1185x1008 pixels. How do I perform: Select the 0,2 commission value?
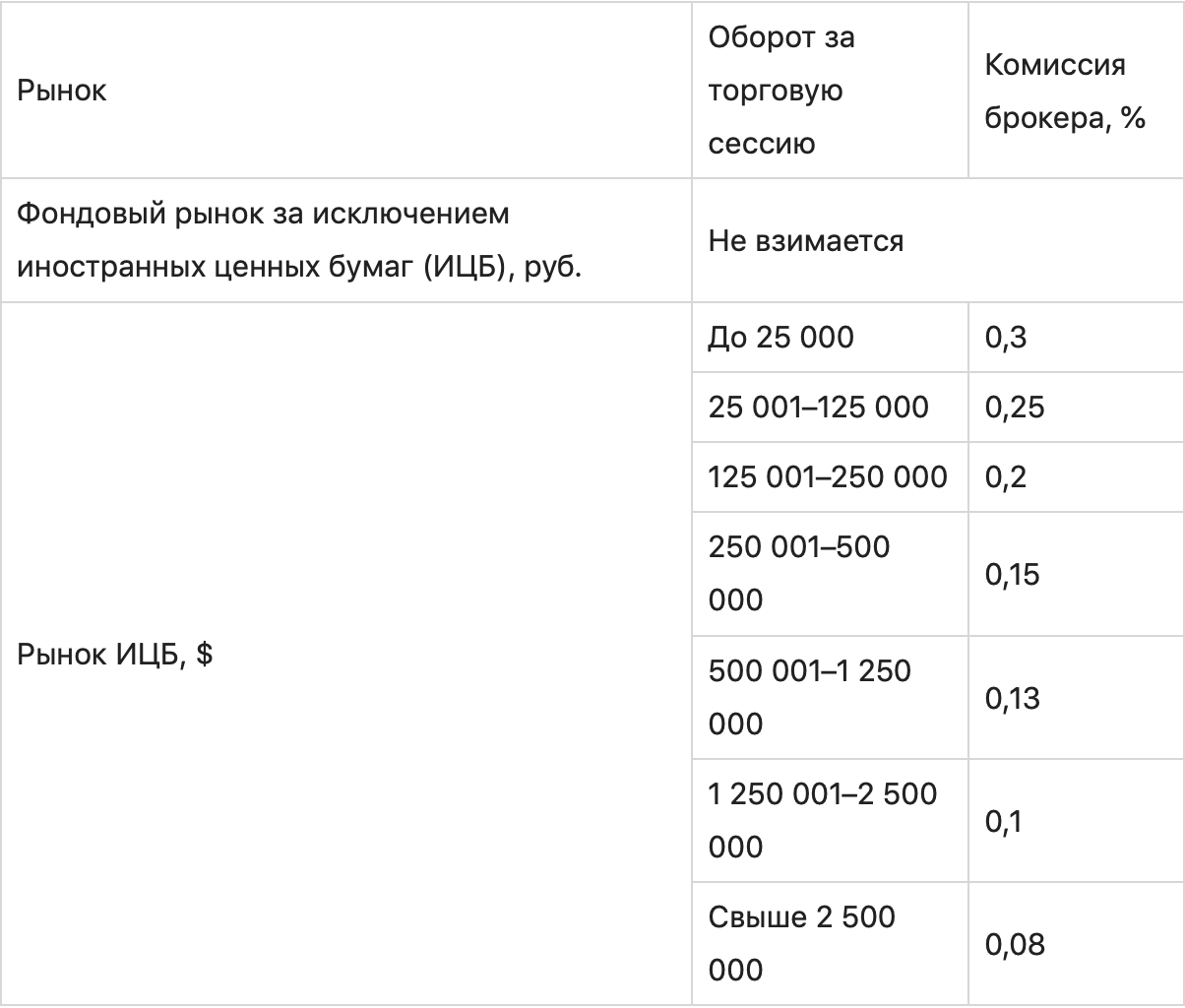[x=1005, y=476]
